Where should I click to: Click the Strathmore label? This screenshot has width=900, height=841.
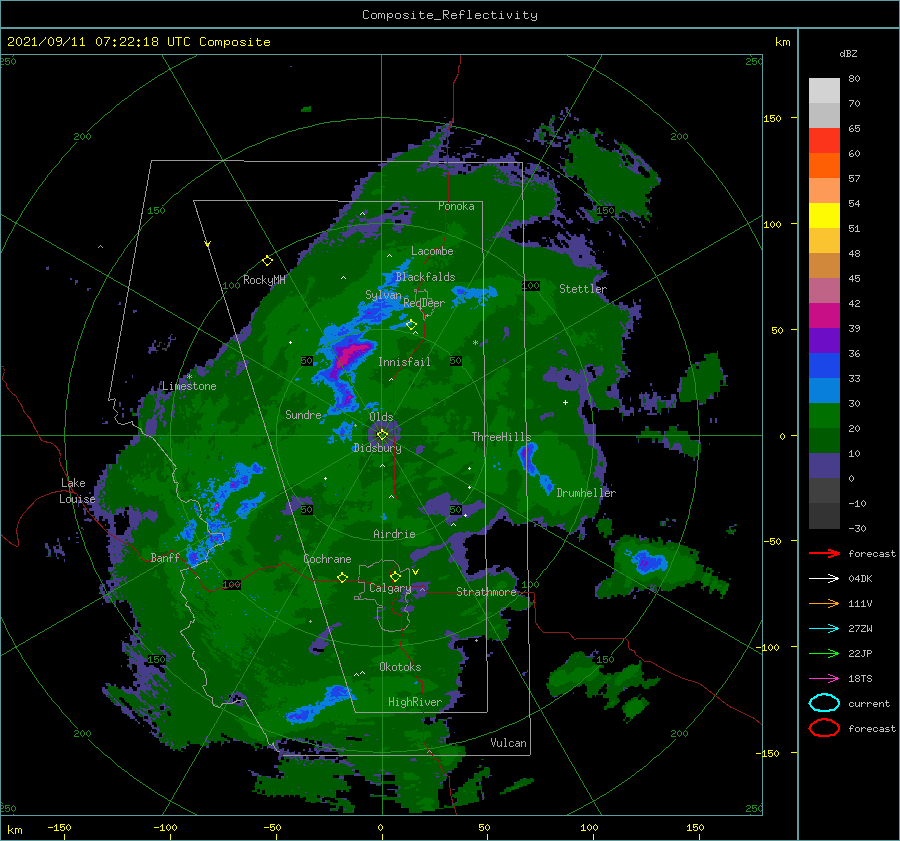(486, 592)
